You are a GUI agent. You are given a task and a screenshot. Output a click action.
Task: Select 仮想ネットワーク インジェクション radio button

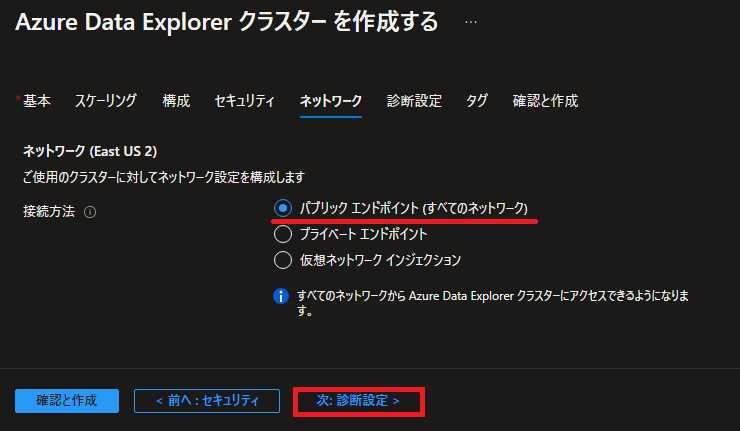click(x=283, y=260)
